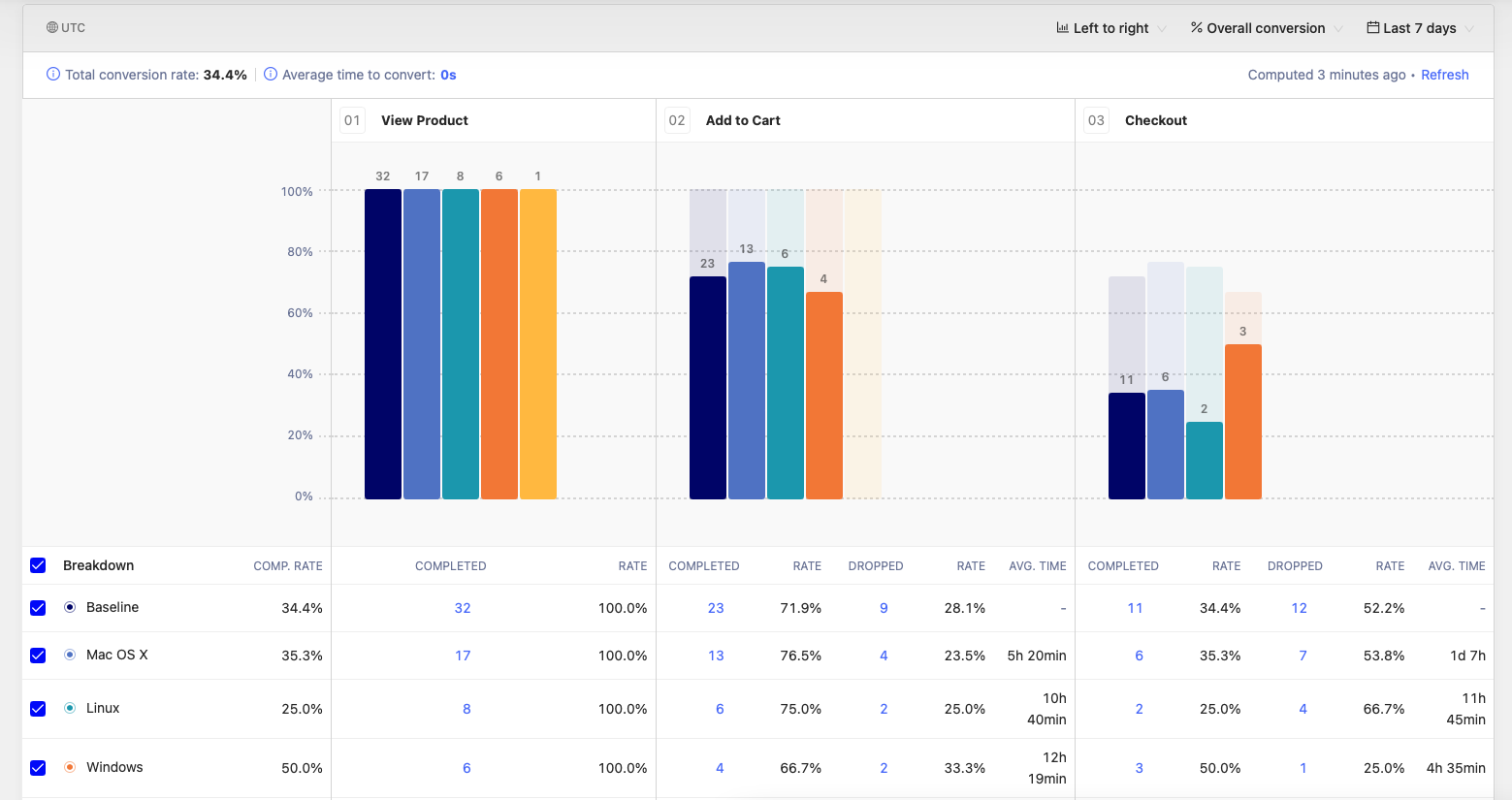
Task: Click the Windows orange bar in Checkout
Action: (x=1242, y=422)
